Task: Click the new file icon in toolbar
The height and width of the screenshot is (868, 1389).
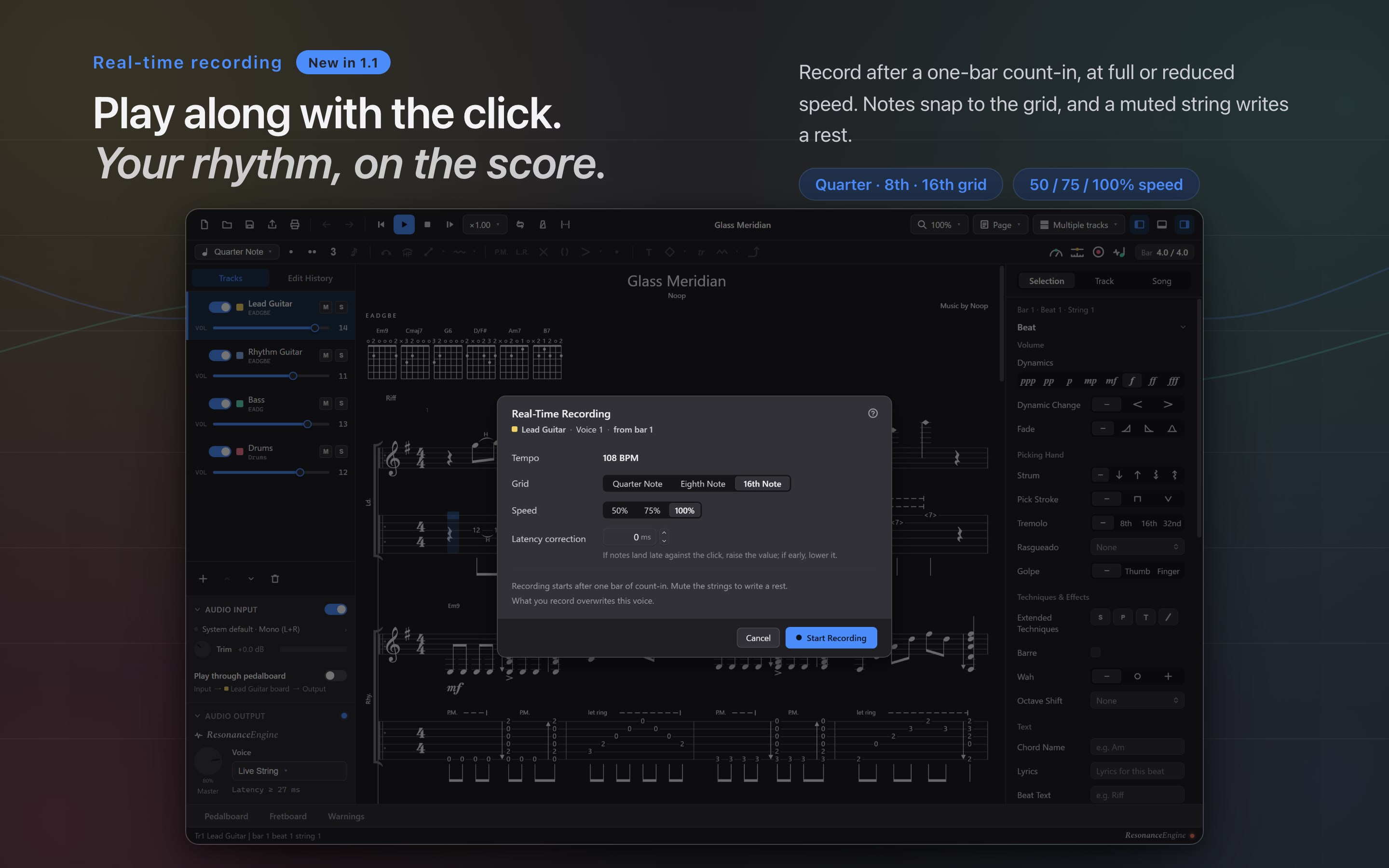Action: [204, 224]
